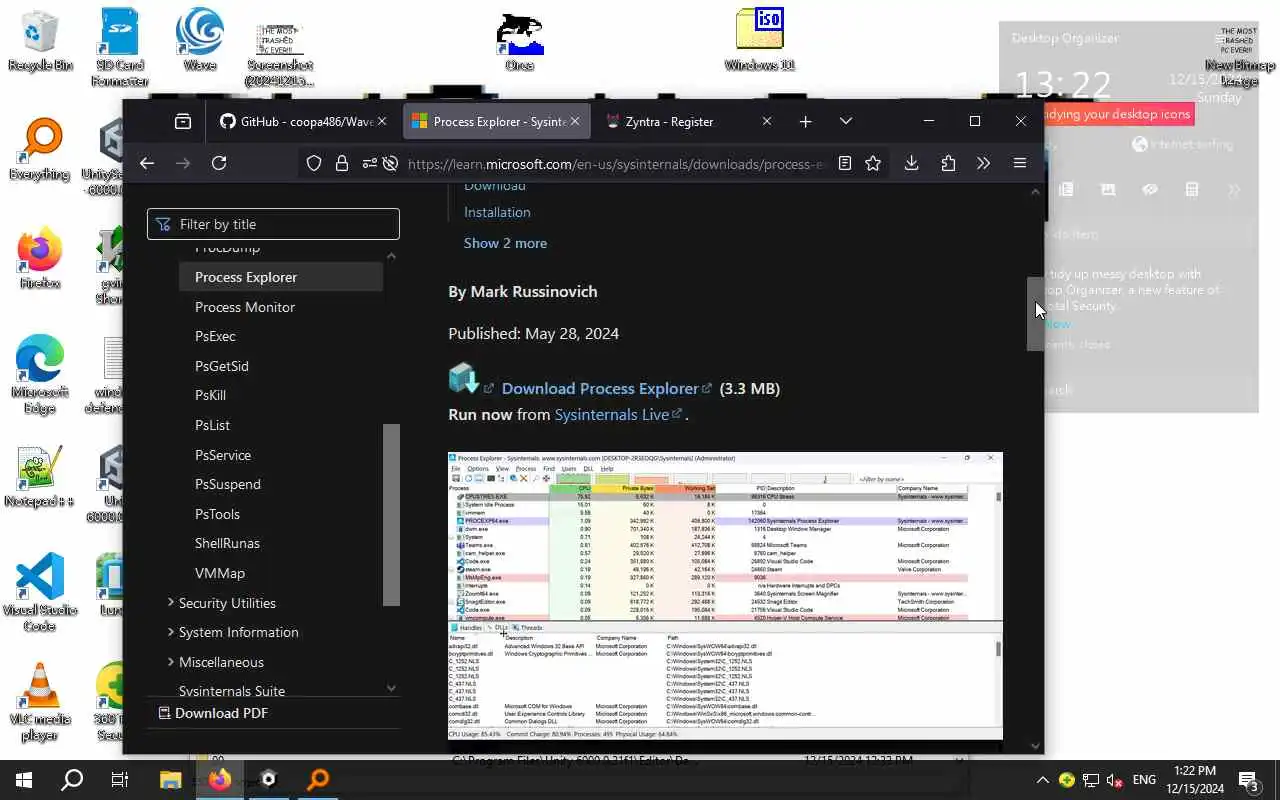Viewport: 1280px width, 800px height.
Task: Open PsSuspend in the sidebar
Action: coord(228,484)
